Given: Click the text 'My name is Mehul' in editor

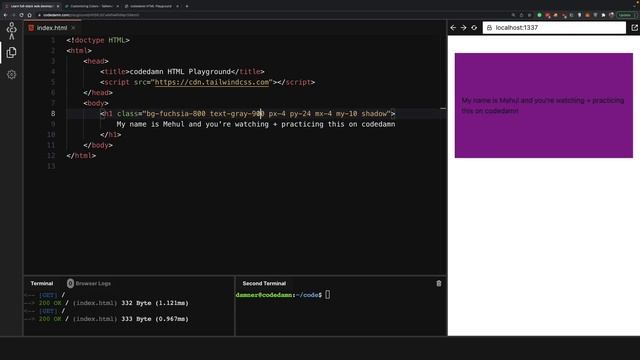Looking at the screenshot, I should coord(151,124).
